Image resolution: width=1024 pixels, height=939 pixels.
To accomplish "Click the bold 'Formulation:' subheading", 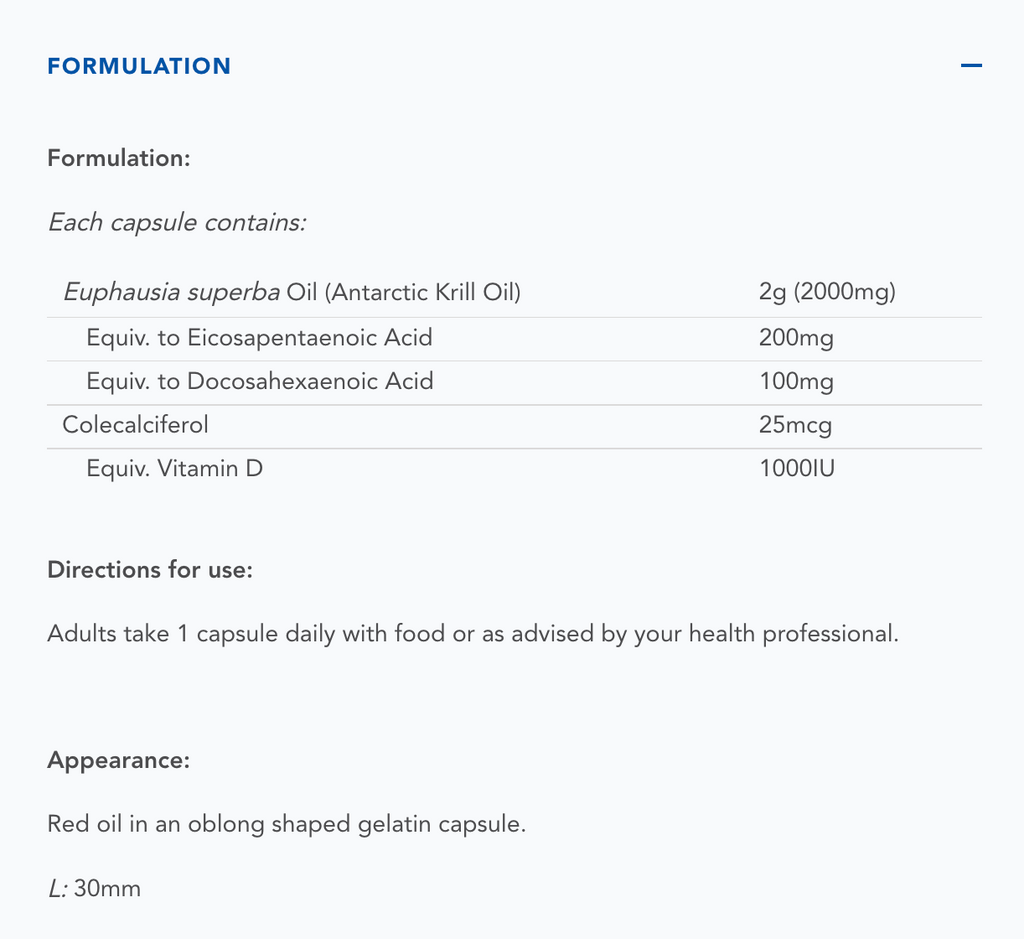I will (119, 158).
